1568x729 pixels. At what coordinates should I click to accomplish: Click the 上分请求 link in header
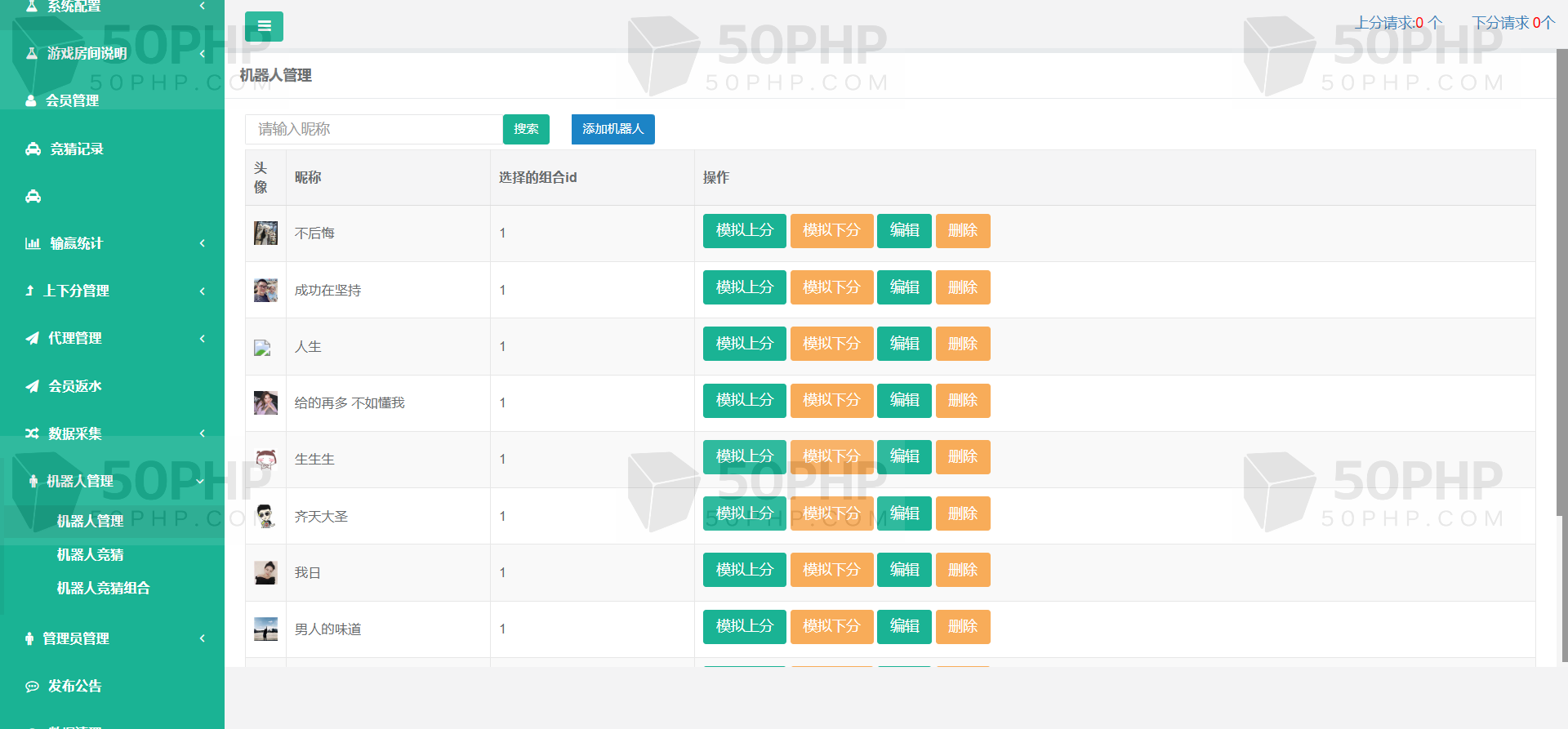click(x=1397, y=23)
